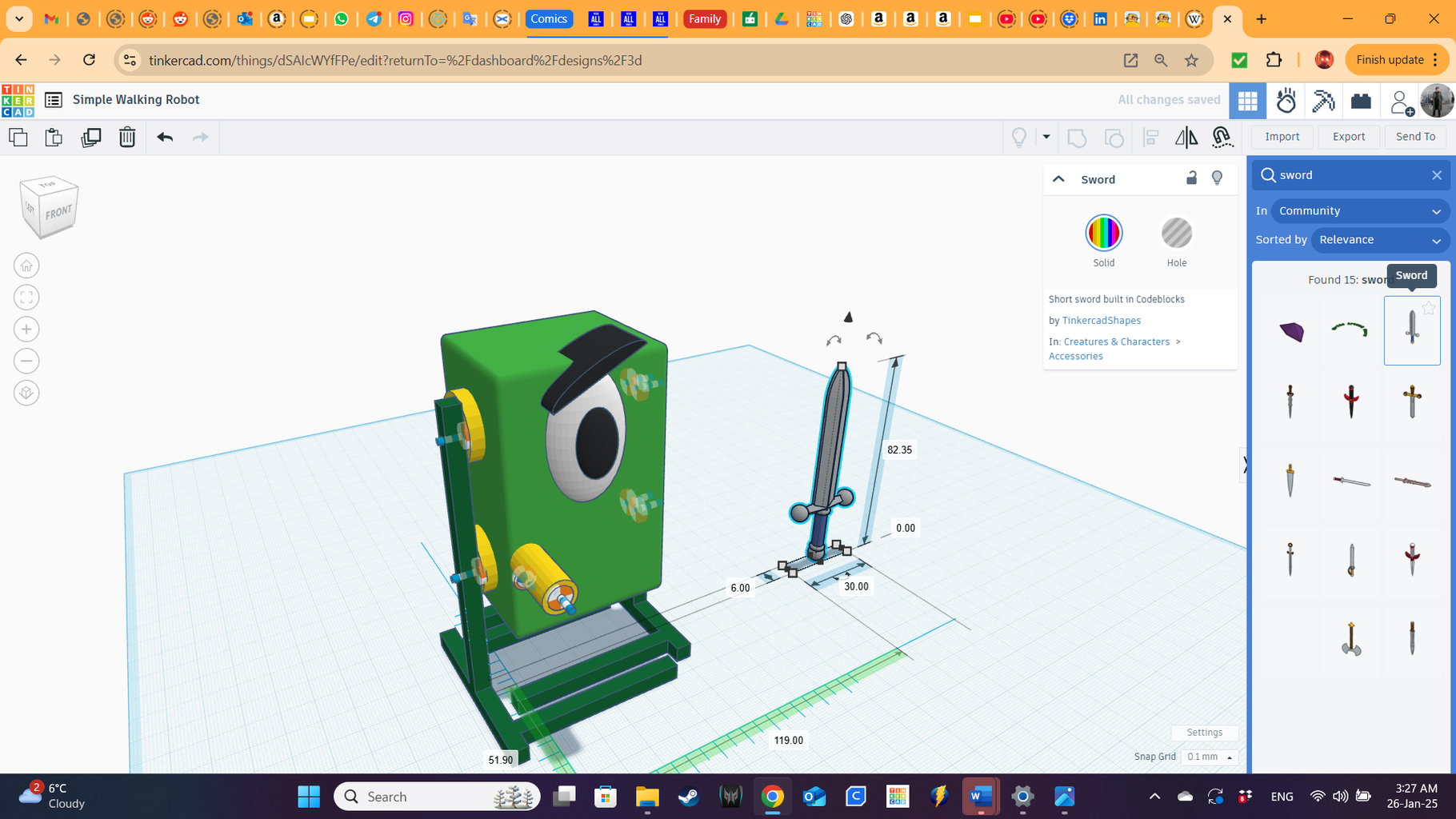
Task: Open Word from the Windows taskbar
Action: click(x=981, y=797)
